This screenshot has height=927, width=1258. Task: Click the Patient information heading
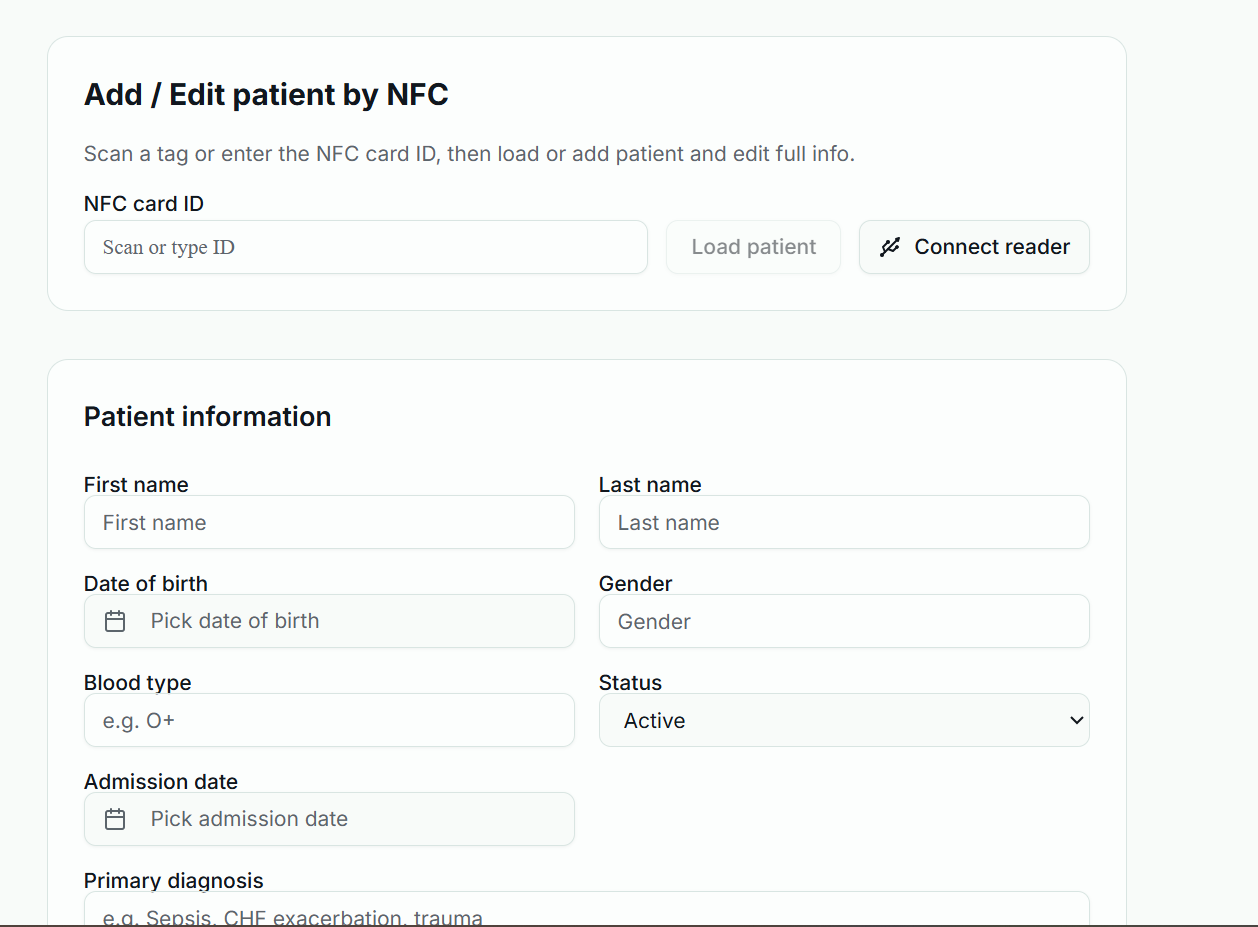207,416
